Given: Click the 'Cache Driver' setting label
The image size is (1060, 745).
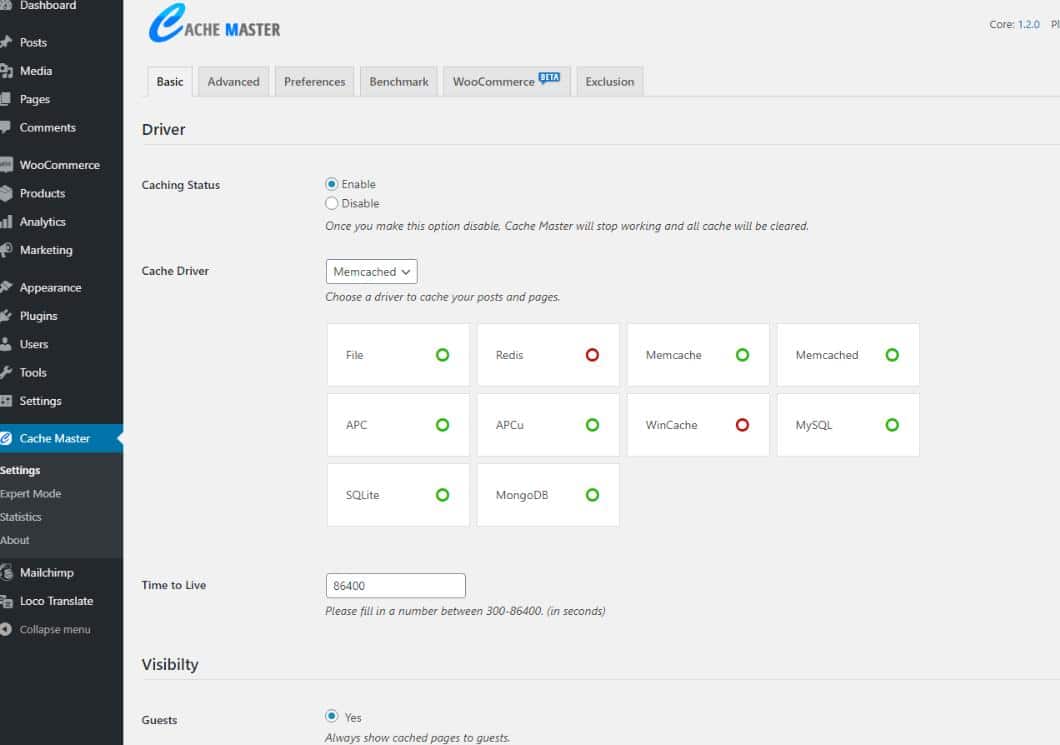Looking at the screenshot, I should click(x=175, y=271).
